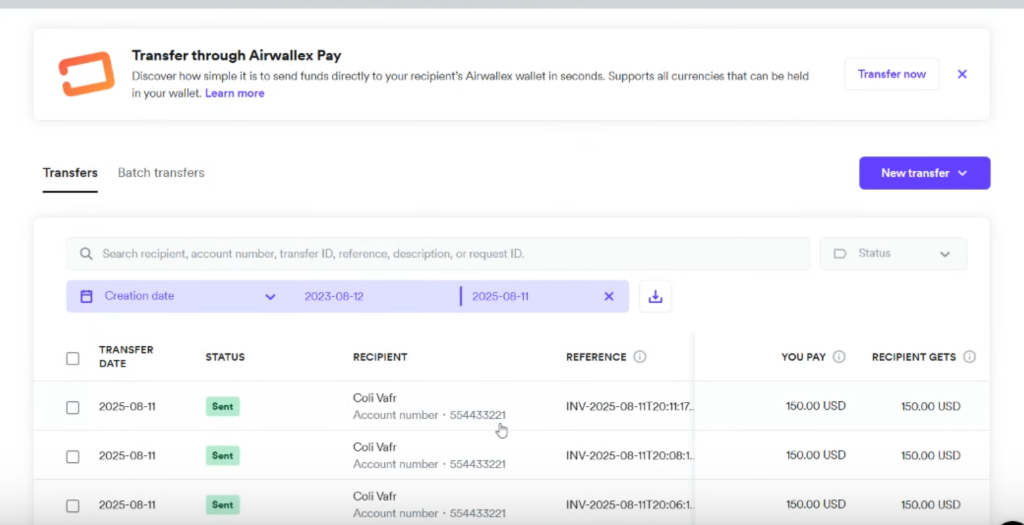This screenshot has width=1024, height=525.
Task: Click the New transfer chevron arrow
Action: tap(962, 173)
